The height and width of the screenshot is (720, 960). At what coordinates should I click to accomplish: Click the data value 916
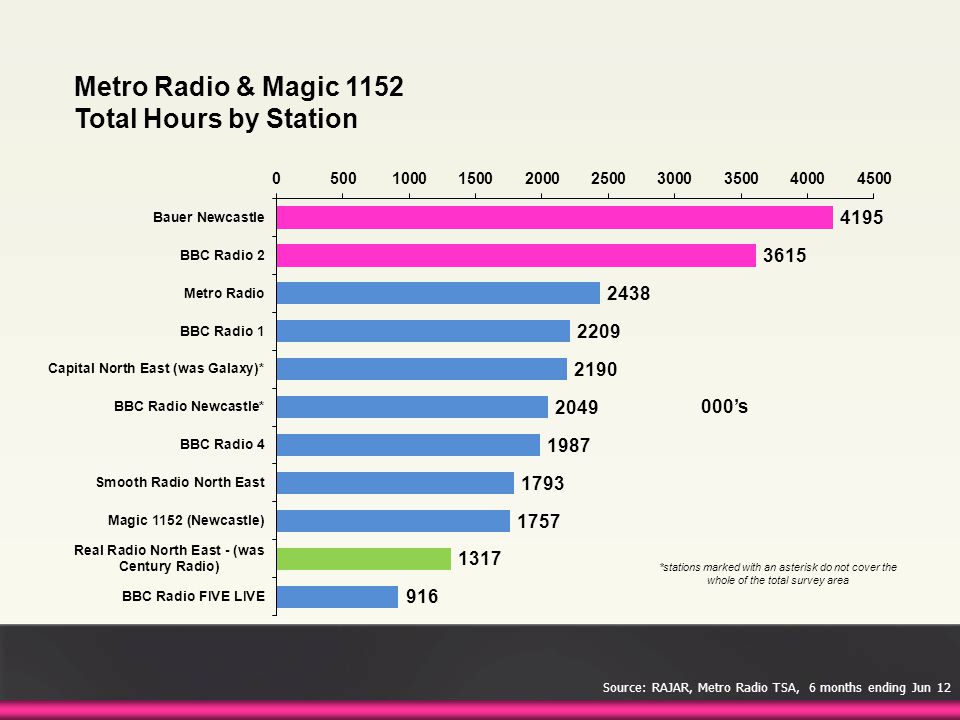pos(422,596)
